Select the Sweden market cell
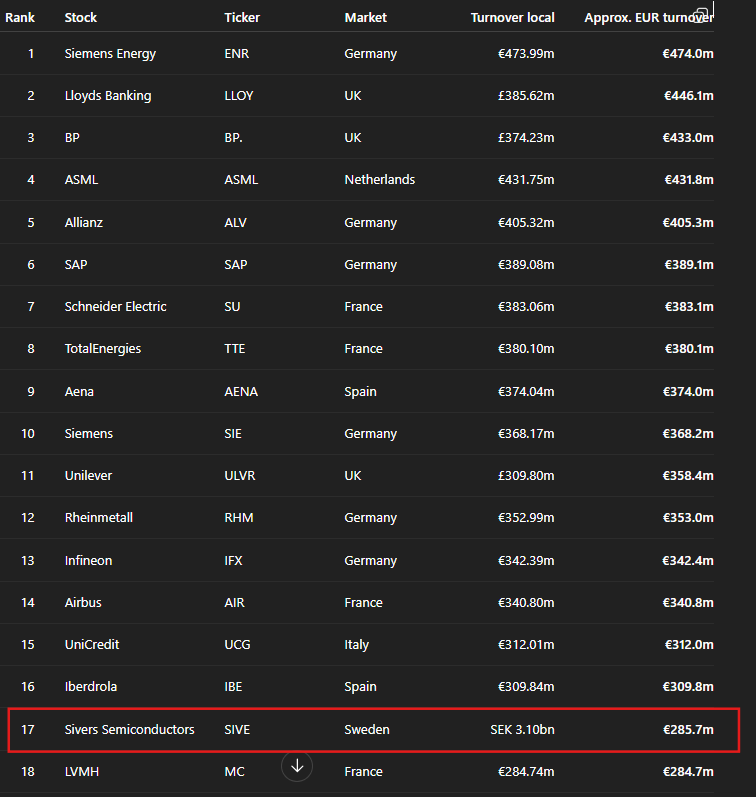The width and height of the screenshot is (756, 797). coord(367,730)
